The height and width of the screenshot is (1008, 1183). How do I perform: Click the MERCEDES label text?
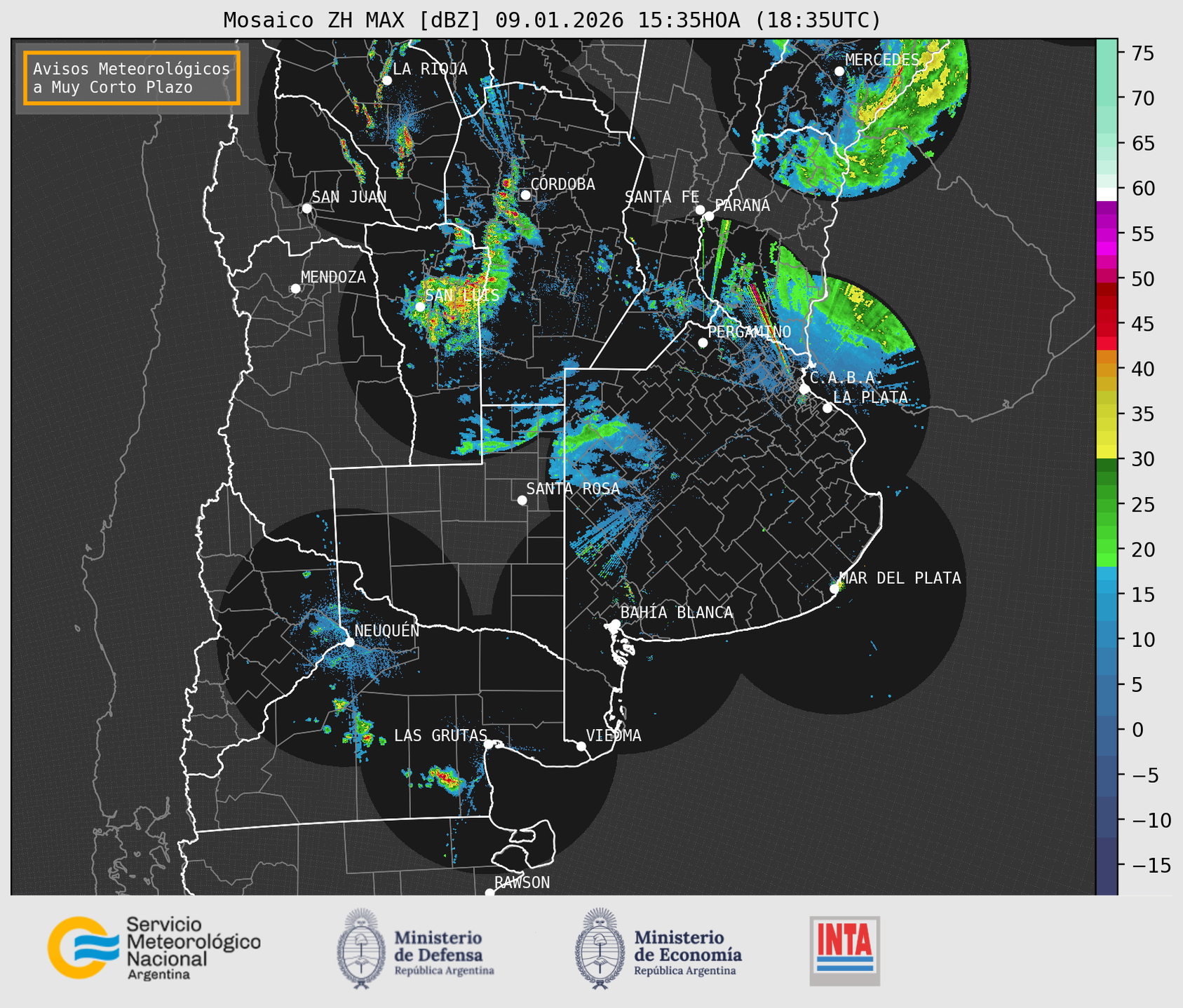(882, 60)
